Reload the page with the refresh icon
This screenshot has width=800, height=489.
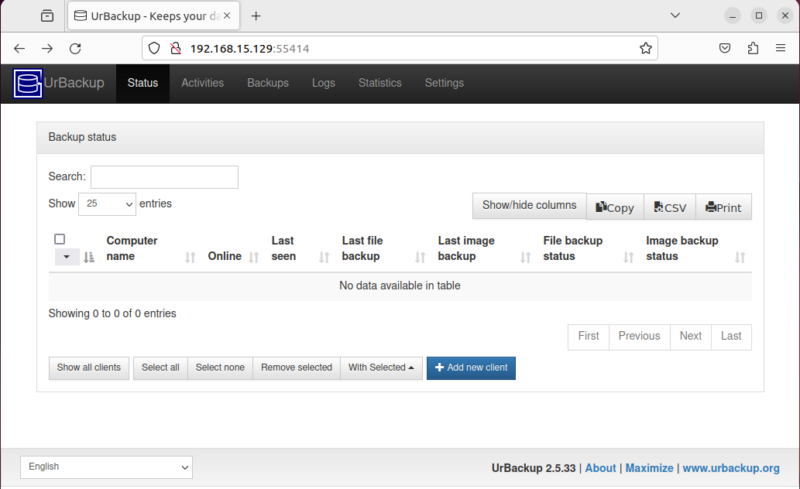tap(76, 48)
